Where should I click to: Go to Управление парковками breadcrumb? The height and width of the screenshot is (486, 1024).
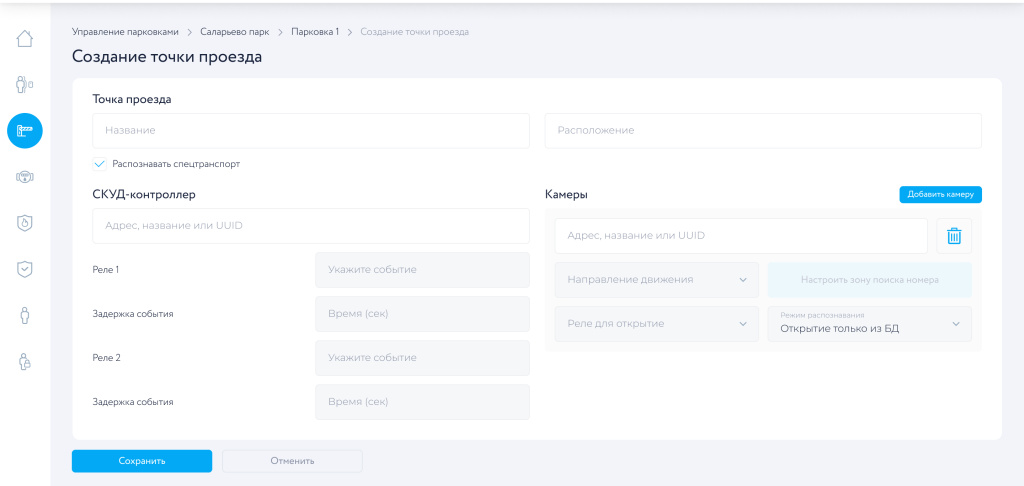pyautogui.click(x=125, y=32)
